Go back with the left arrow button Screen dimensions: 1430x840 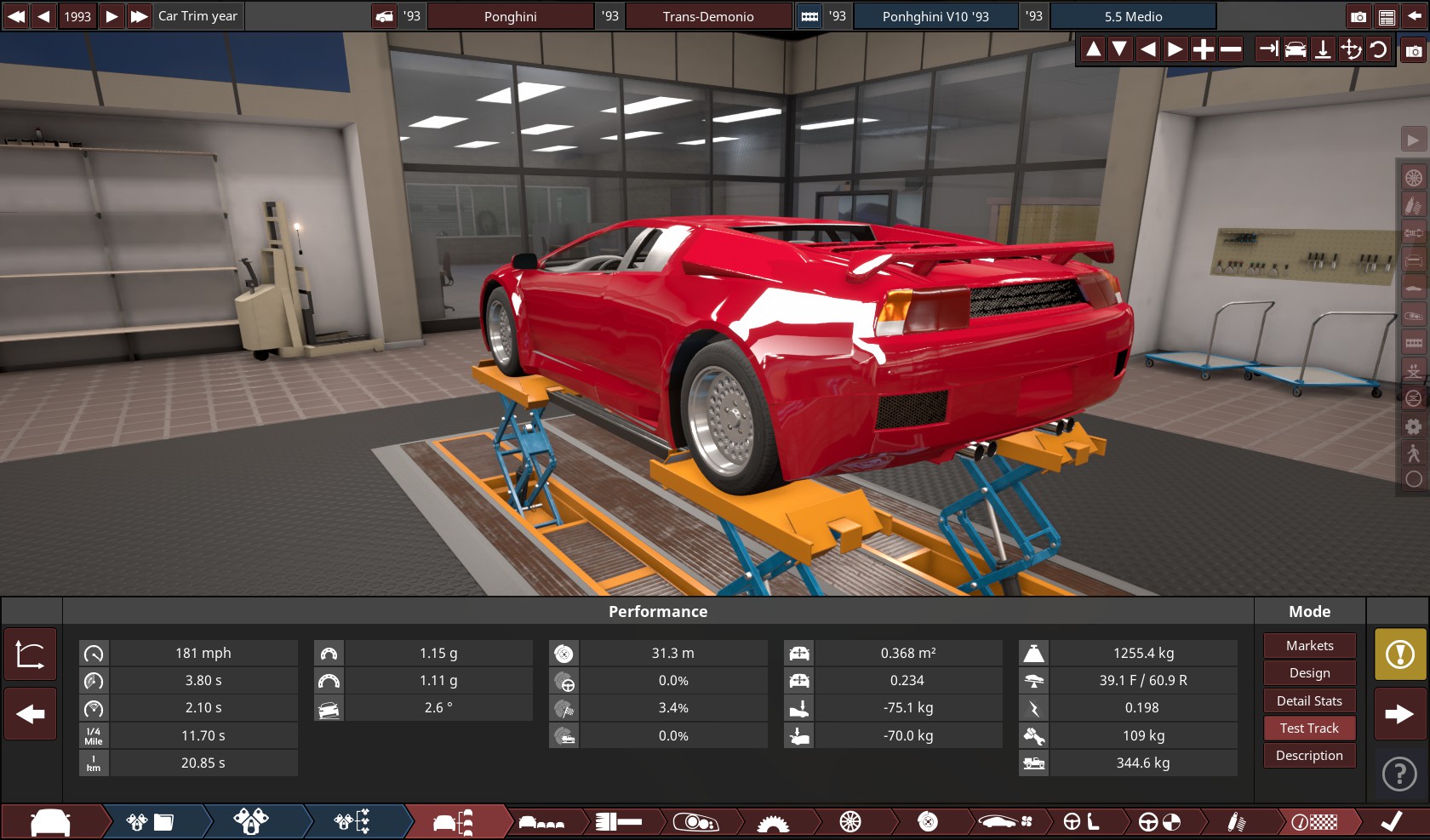pos(31,714)
